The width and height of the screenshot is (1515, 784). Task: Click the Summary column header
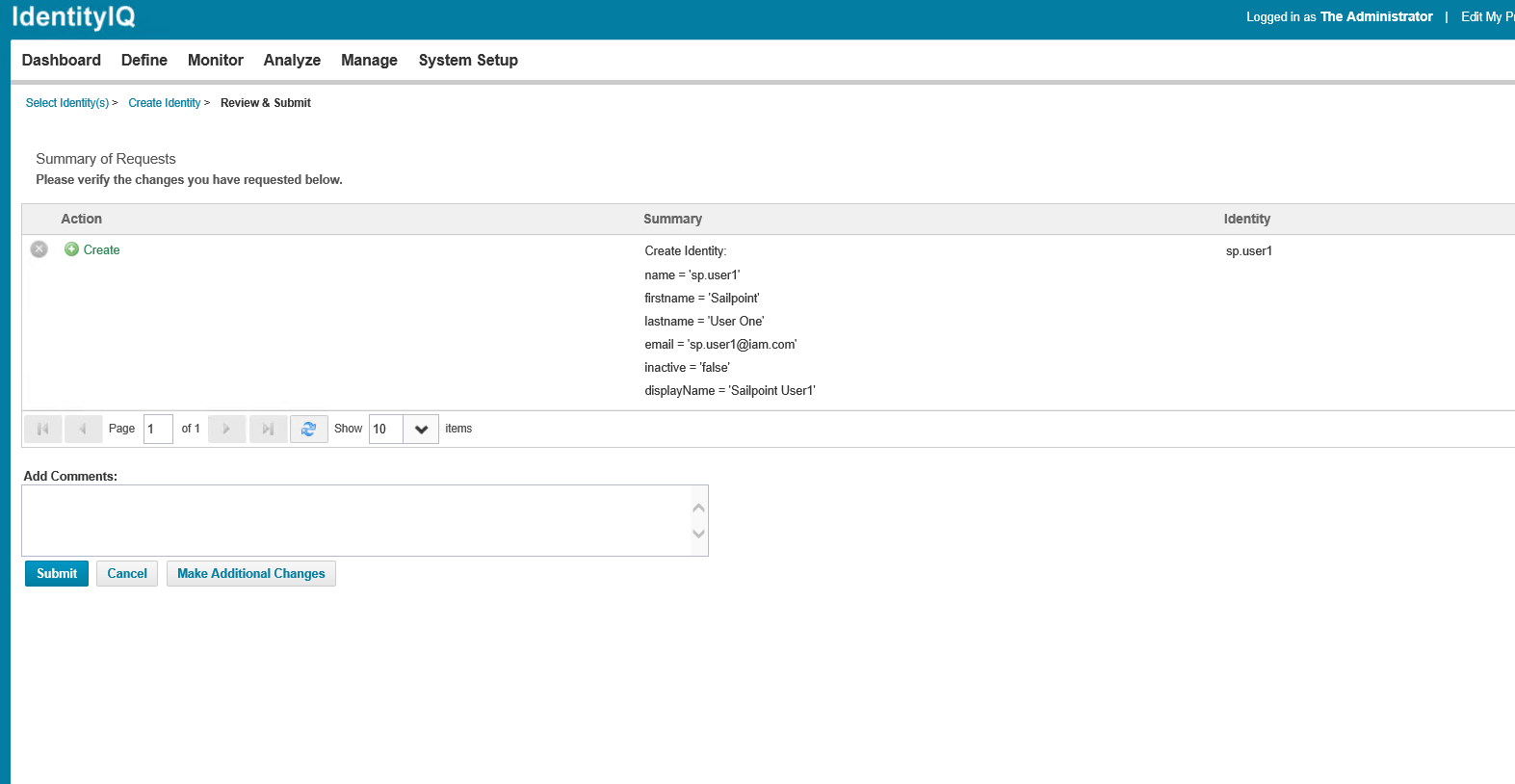point(672,219)
